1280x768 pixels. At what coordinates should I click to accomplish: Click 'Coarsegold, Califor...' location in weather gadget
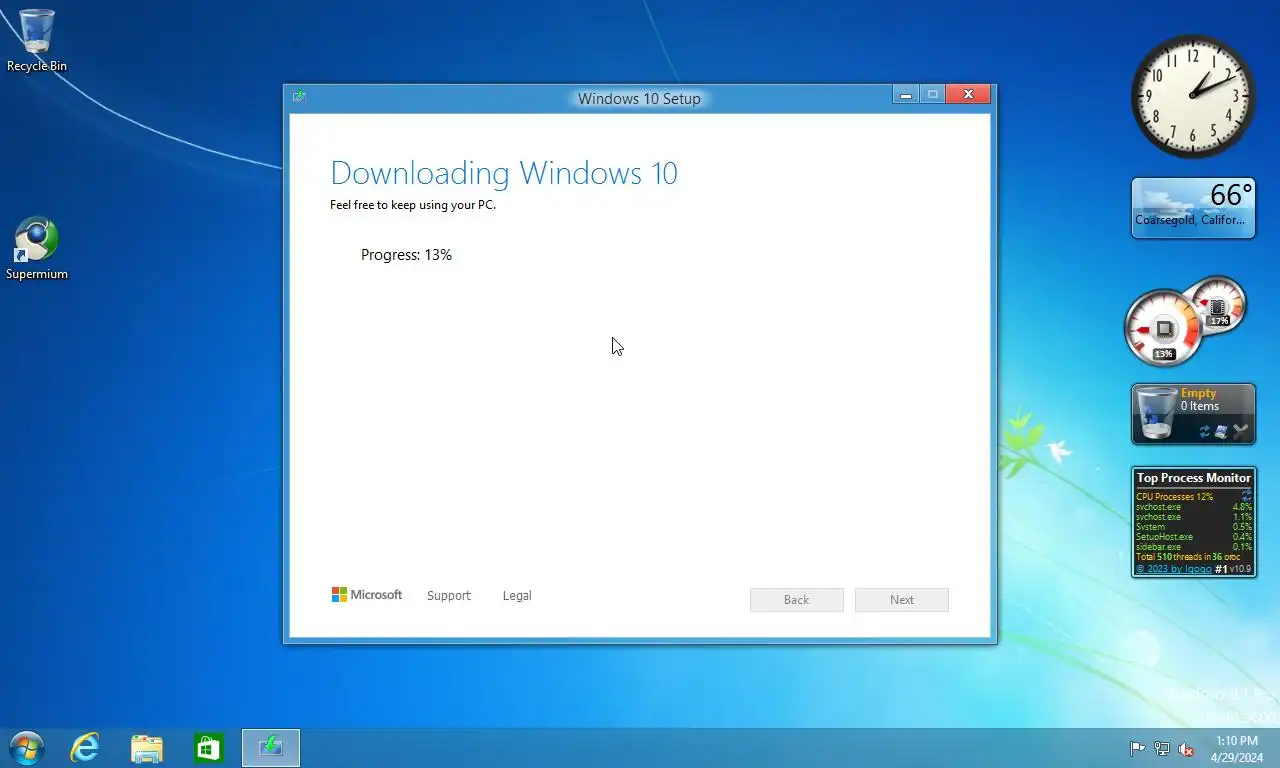pyautogui.click(x=1190, y=220)
